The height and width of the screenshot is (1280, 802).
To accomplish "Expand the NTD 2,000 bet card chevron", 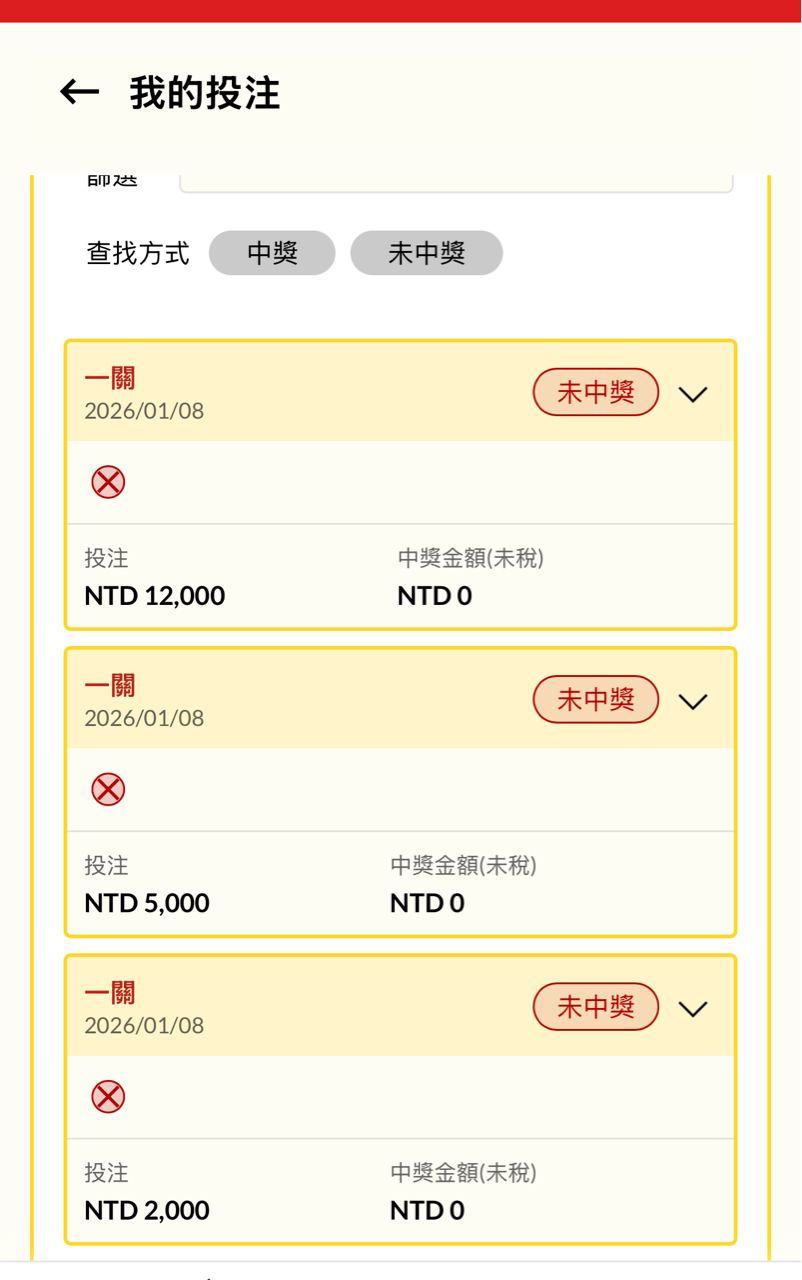I will pos(692,1007).
